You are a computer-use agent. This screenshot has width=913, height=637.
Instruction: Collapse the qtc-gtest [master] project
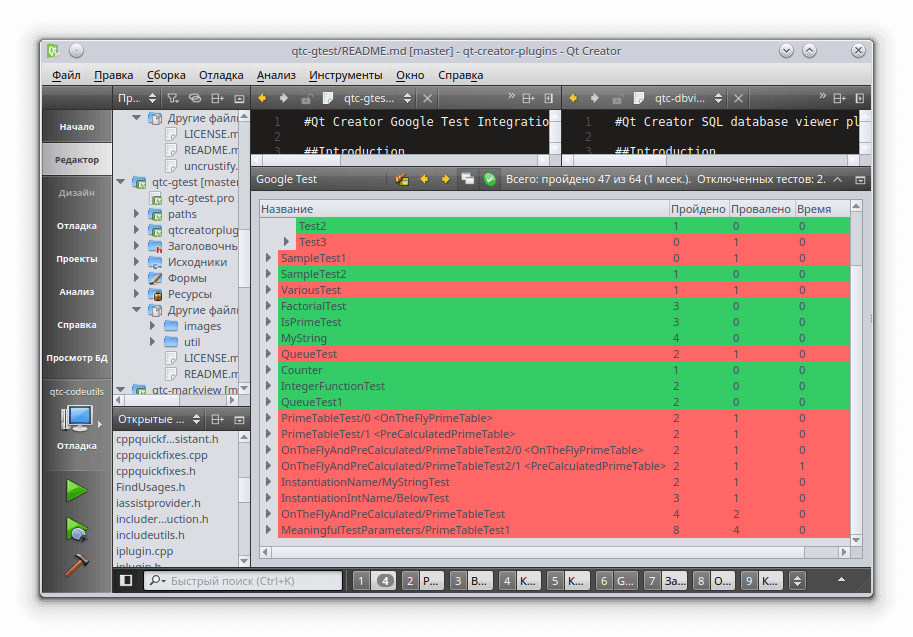click(121, 182)
